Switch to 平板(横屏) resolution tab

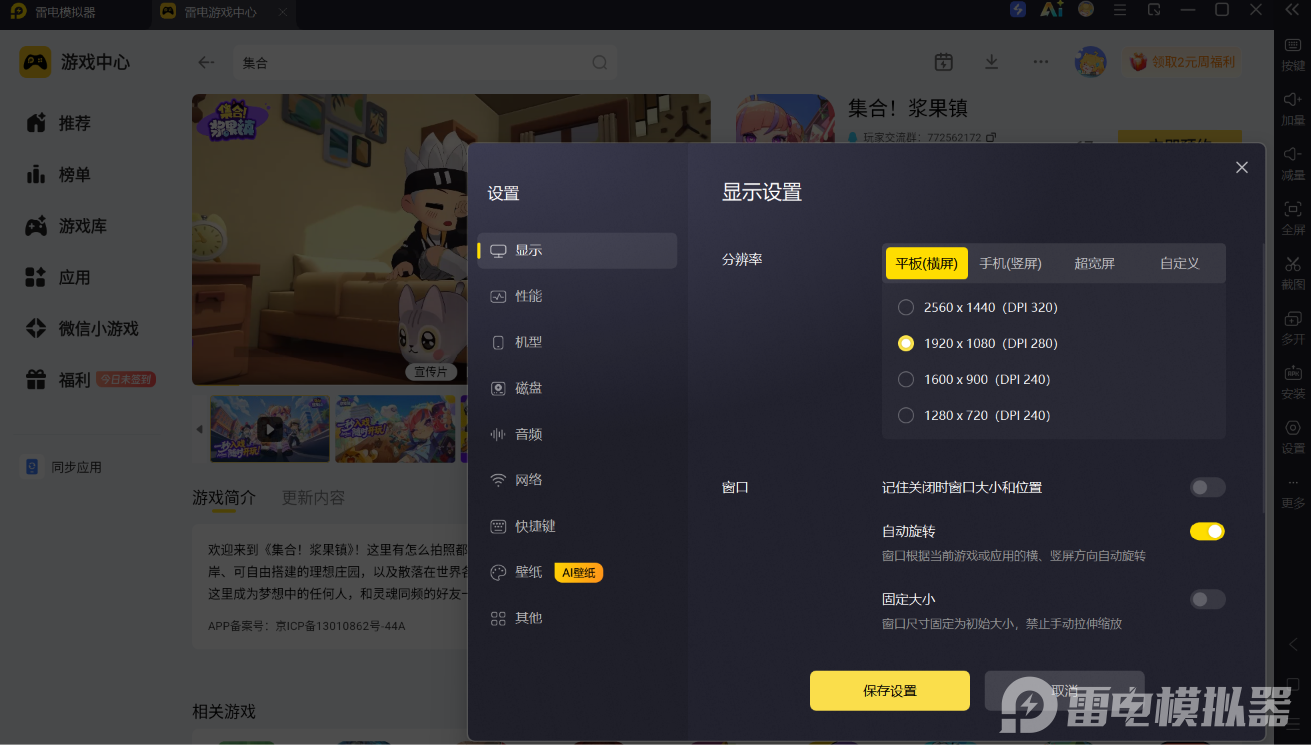tap(927, 263)
